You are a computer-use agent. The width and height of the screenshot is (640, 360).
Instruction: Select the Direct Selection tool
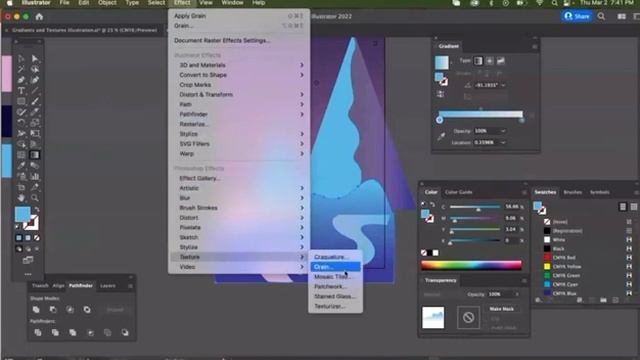[x=35, y=59]
